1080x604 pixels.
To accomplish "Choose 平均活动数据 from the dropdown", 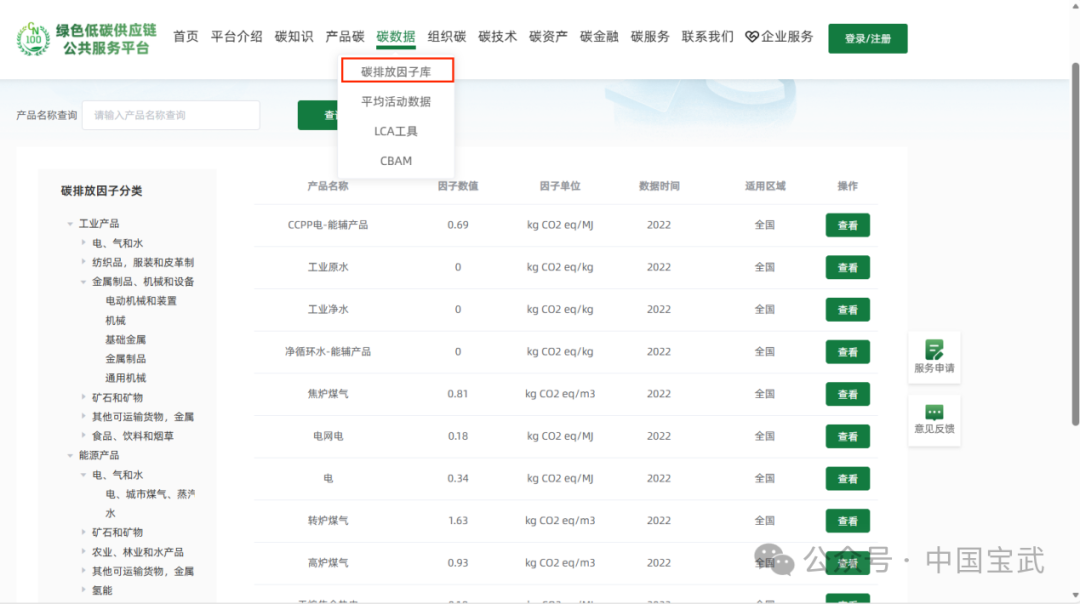I will click(x=396, y=101).
